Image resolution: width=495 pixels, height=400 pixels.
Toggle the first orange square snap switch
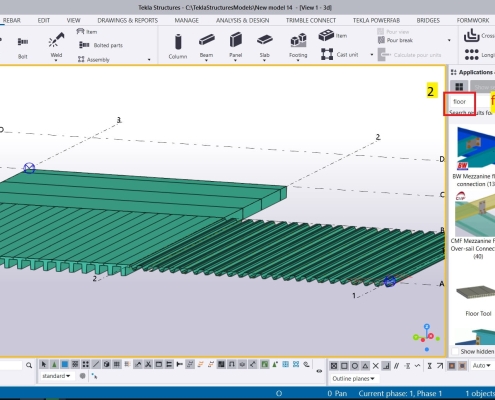click(452, 366)
